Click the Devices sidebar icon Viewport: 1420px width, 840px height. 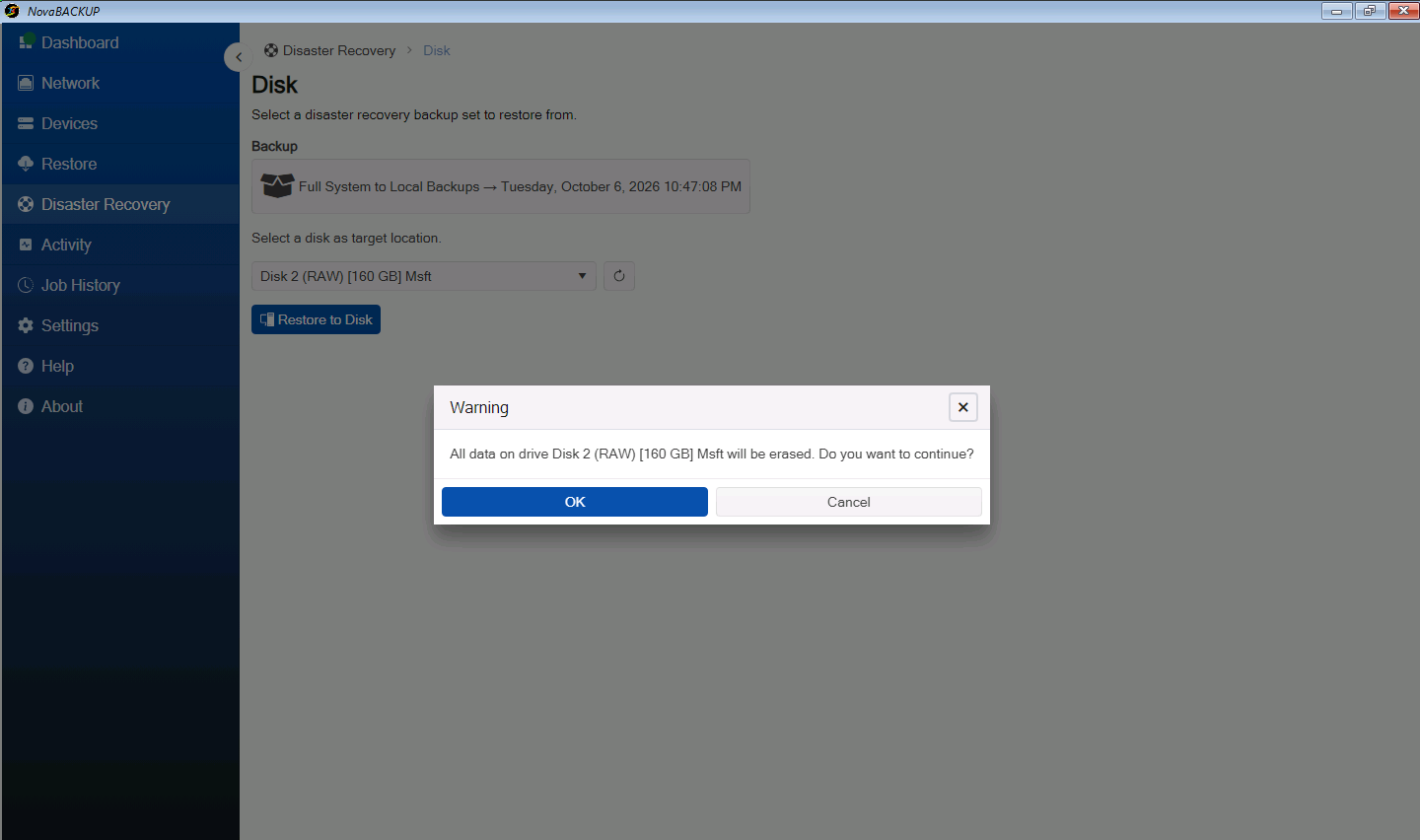tap(26, 123)
